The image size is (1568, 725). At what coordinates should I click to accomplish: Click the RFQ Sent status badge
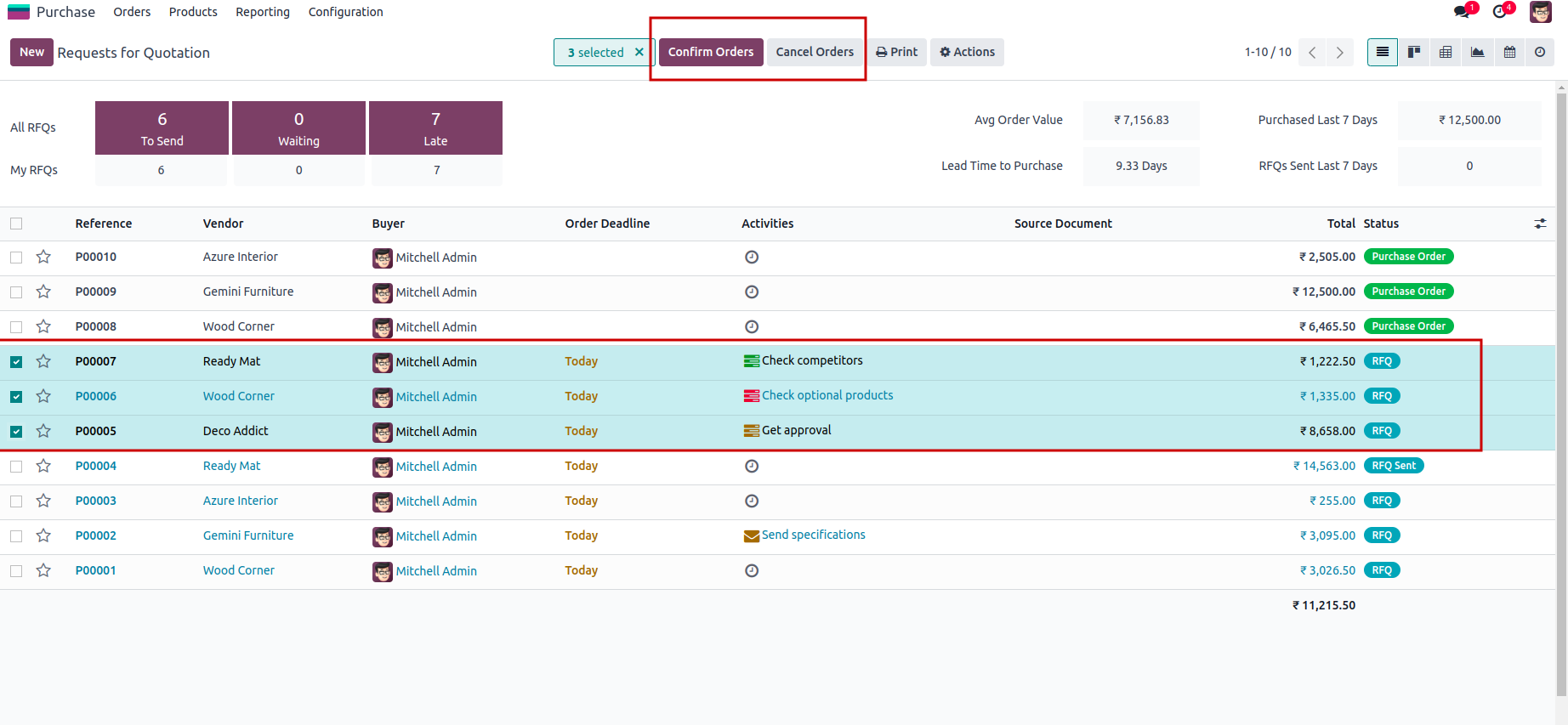pos(1394,466)
